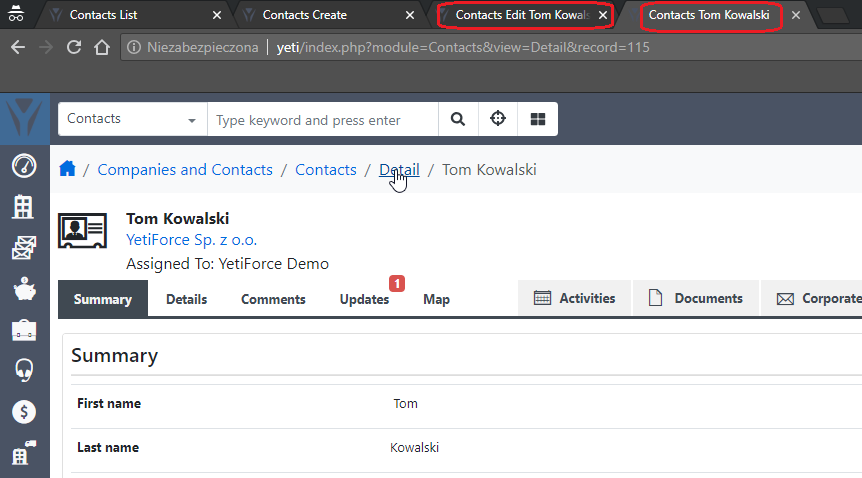
Task: Click the First name field label
Action: click(x=109, y=404)
